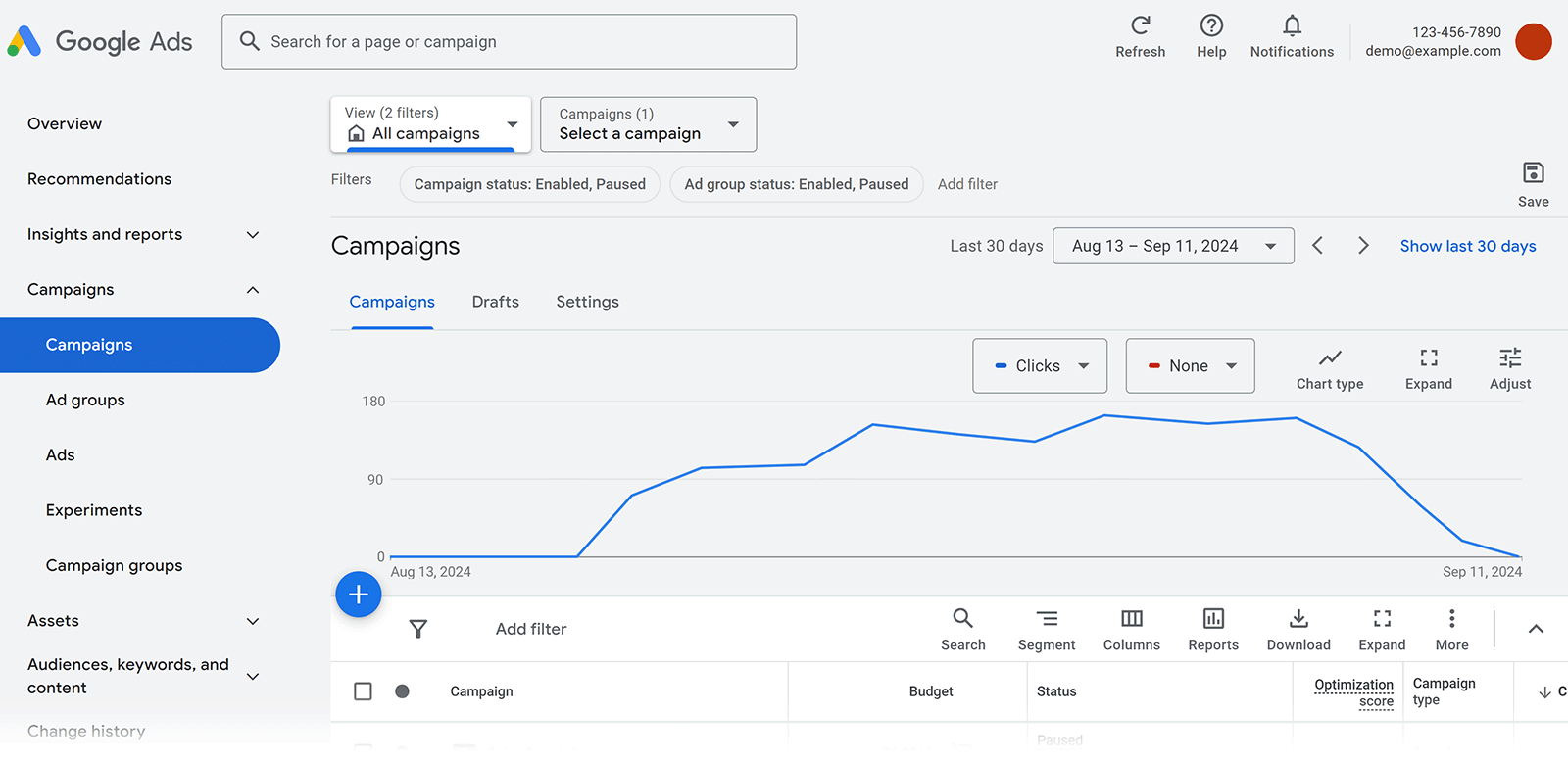1568x761 pixels.
Task: Go to next date range
Action: 1363,246
